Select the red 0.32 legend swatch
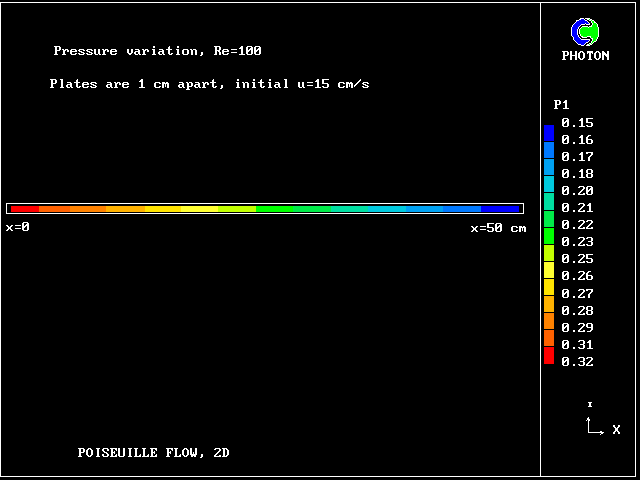Viewport: 640px width, 480px height. (549, 356)
